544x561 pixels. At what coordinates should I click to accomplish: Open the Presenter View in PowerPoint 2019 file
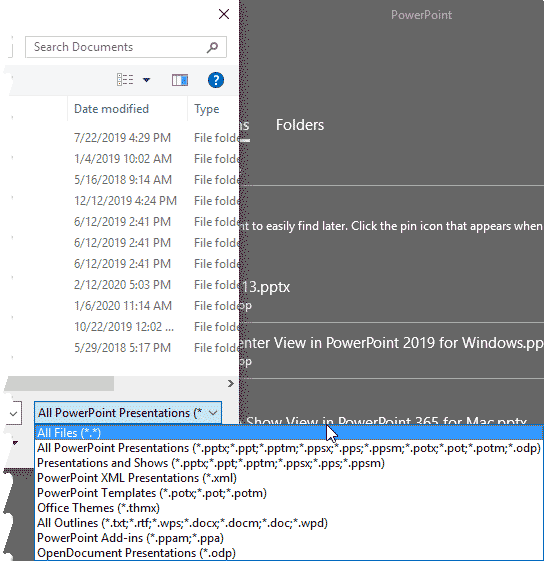[391, 343]
